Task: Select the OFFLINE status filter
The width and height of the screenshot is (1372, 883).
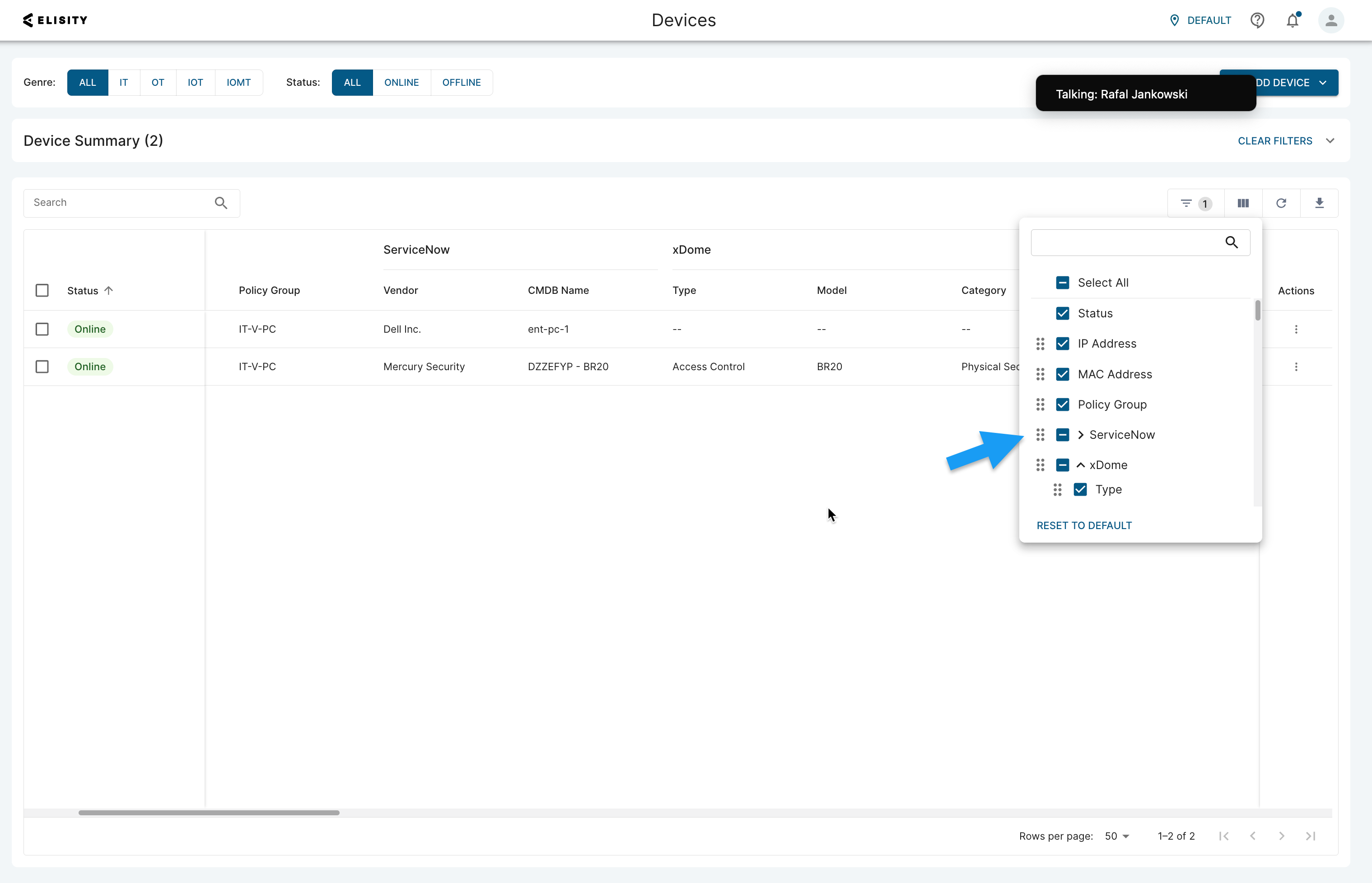Action: 462,82
